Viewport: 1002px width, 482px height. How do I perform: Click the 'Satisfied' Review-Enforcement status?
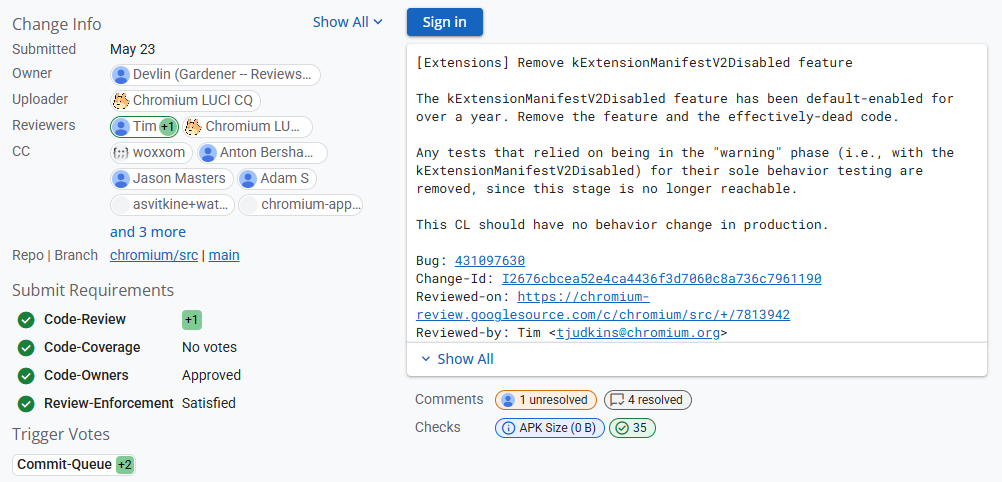tap(209, 403)
